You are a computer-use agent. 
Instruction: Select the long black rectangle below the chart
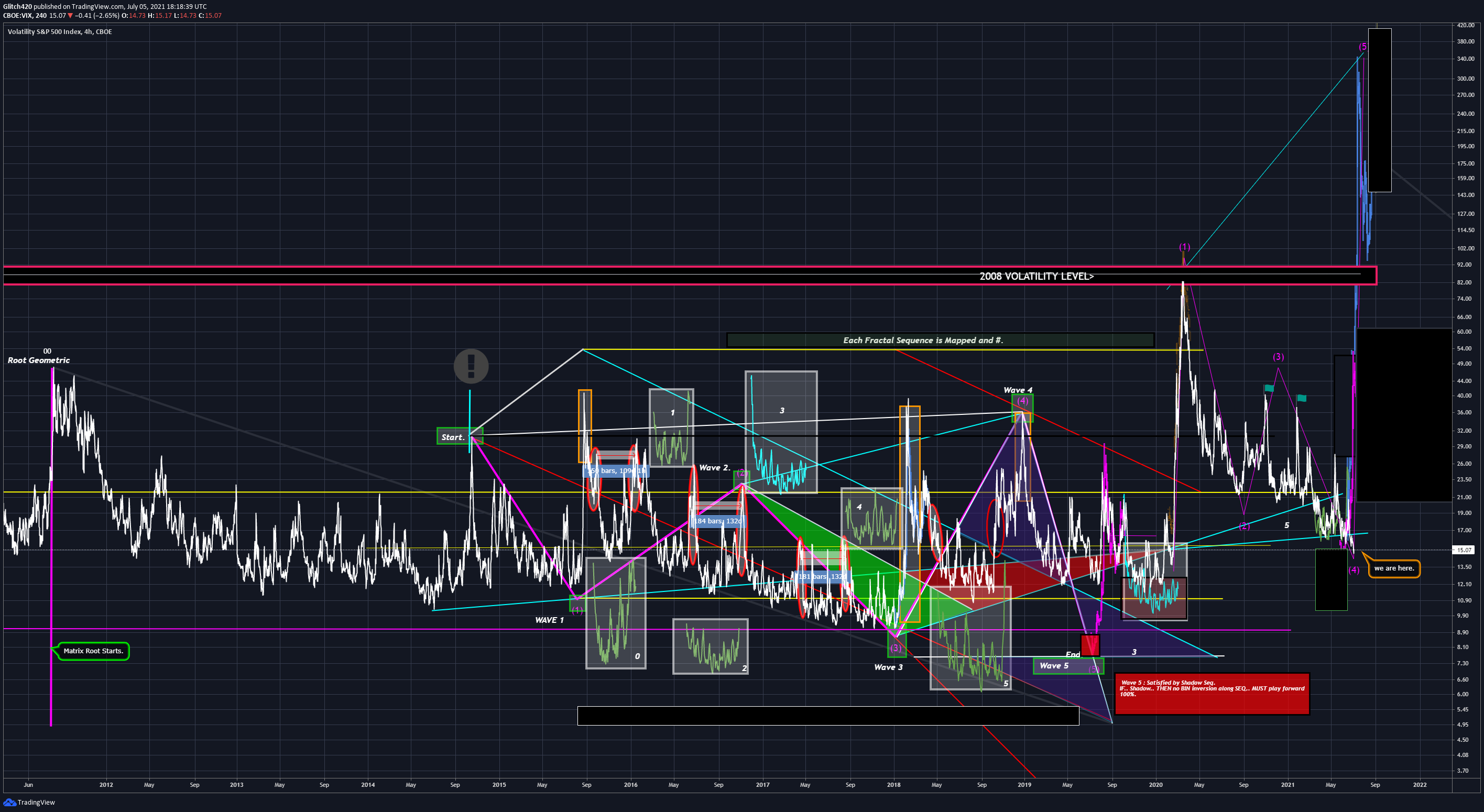[x=828, y=715]
